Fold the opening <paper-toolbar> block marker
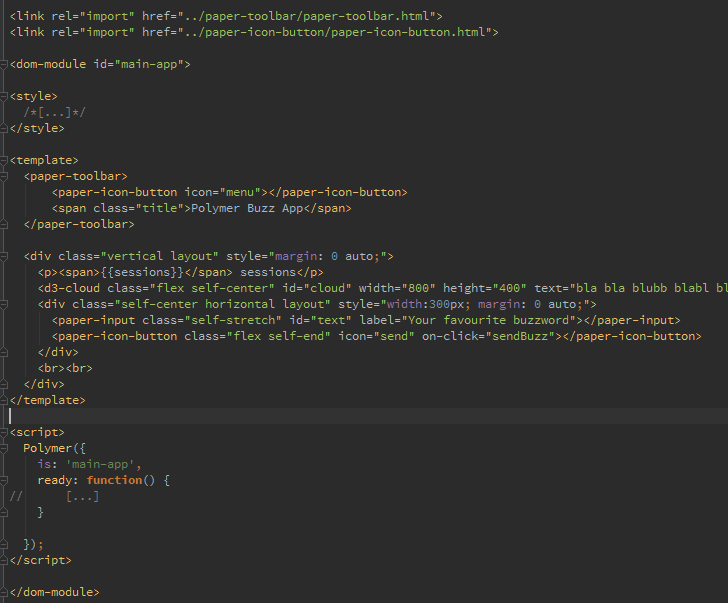Screen dimensions: 728x603 4,176
